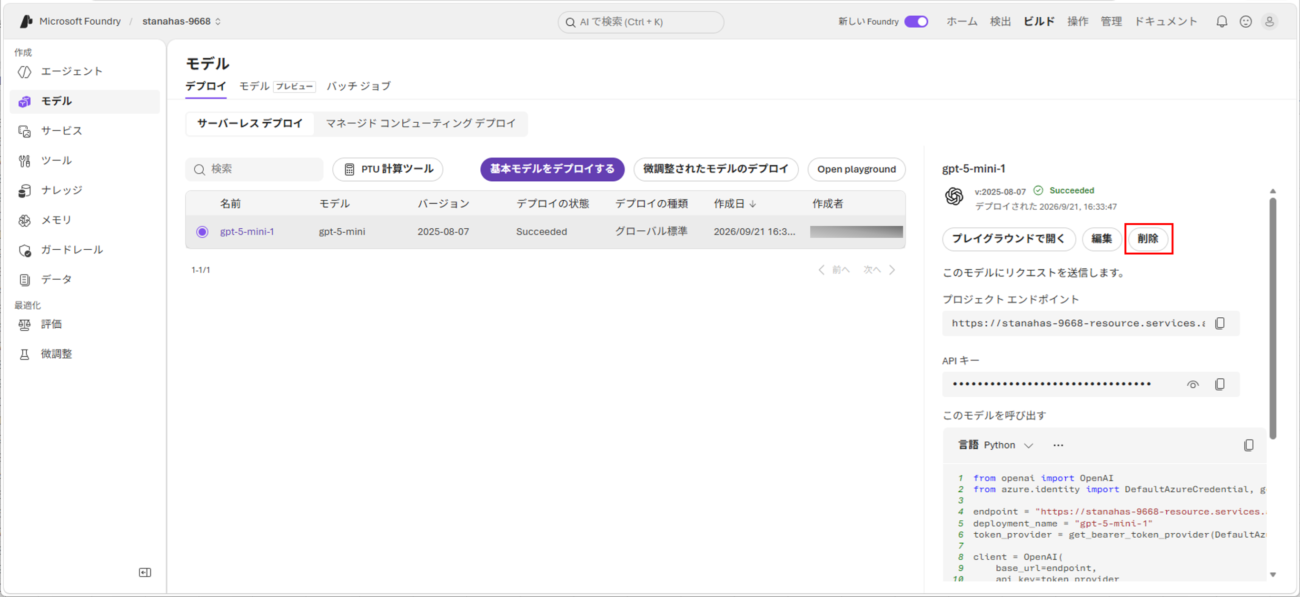Open the 操作 top menu

coord(1078,21)
